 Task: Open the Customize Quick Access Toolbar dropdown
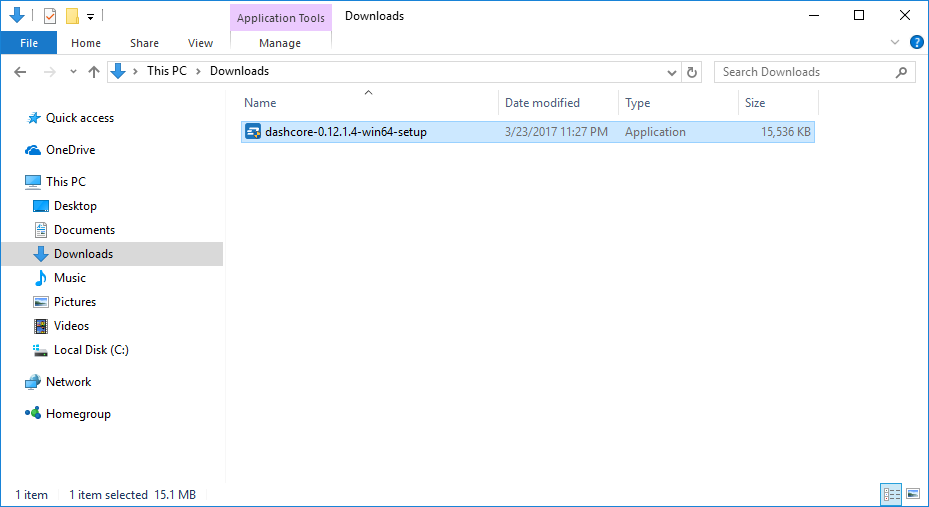tap(90, 17)
